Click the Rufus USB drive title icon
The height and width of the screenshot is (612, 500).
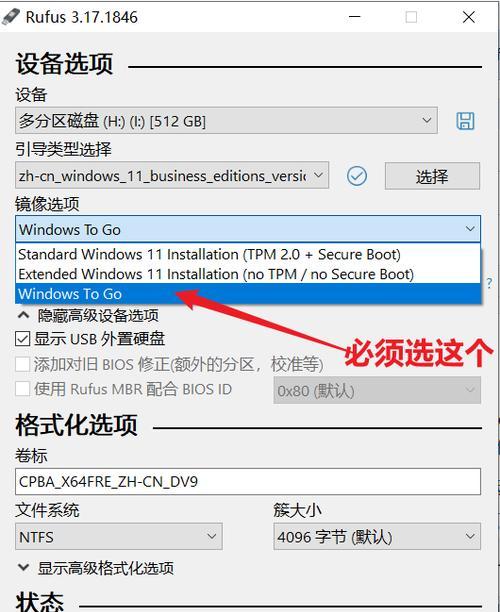click(x=11, y=17)
